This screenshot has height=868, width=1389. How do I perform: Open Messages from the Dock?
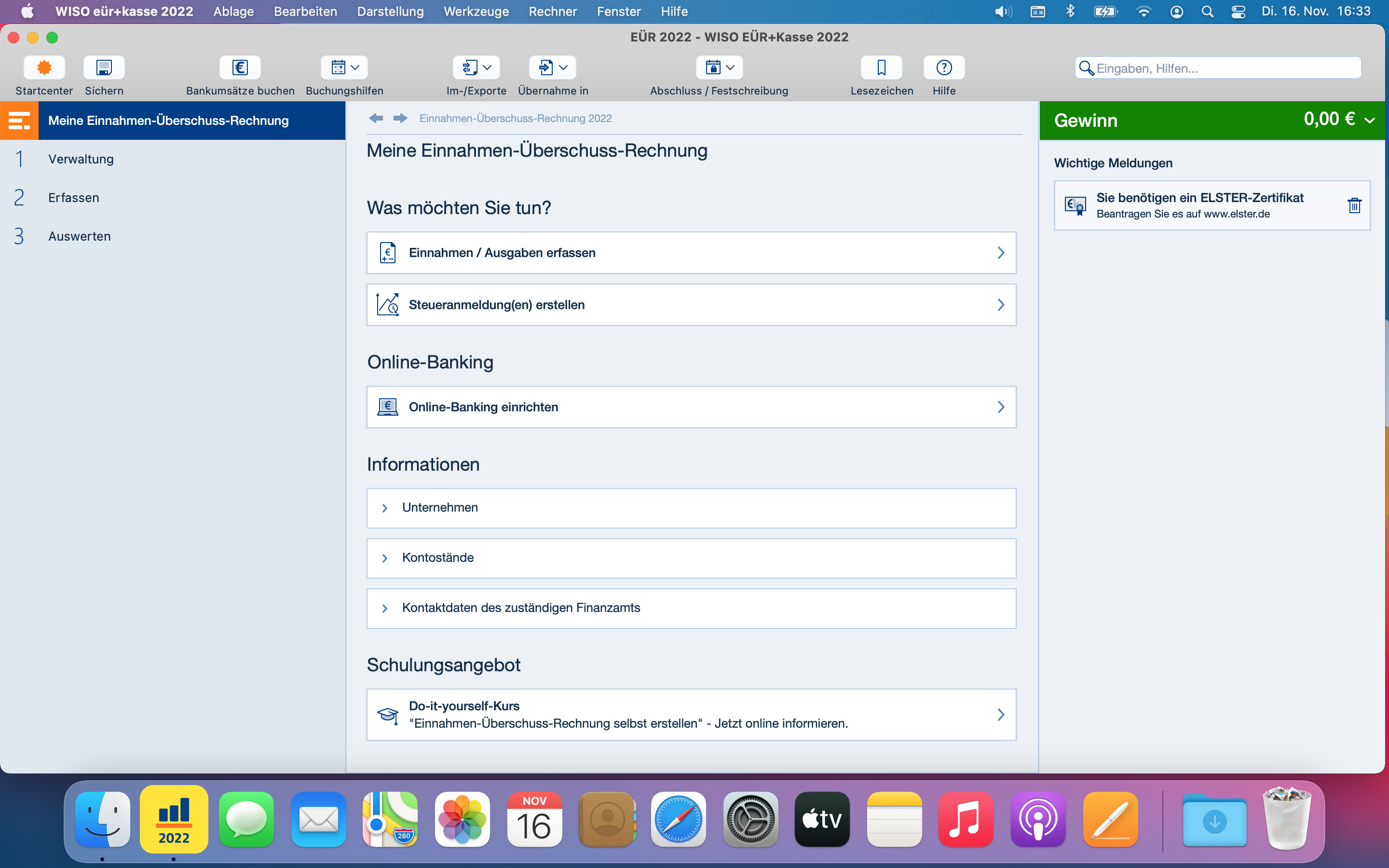247,819
